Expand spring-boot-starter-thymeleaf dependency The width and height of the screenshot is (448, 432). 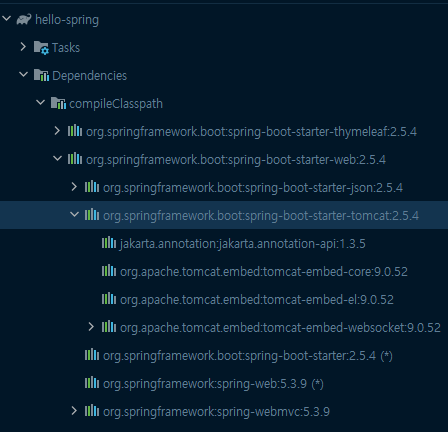[x=57, y=131]
